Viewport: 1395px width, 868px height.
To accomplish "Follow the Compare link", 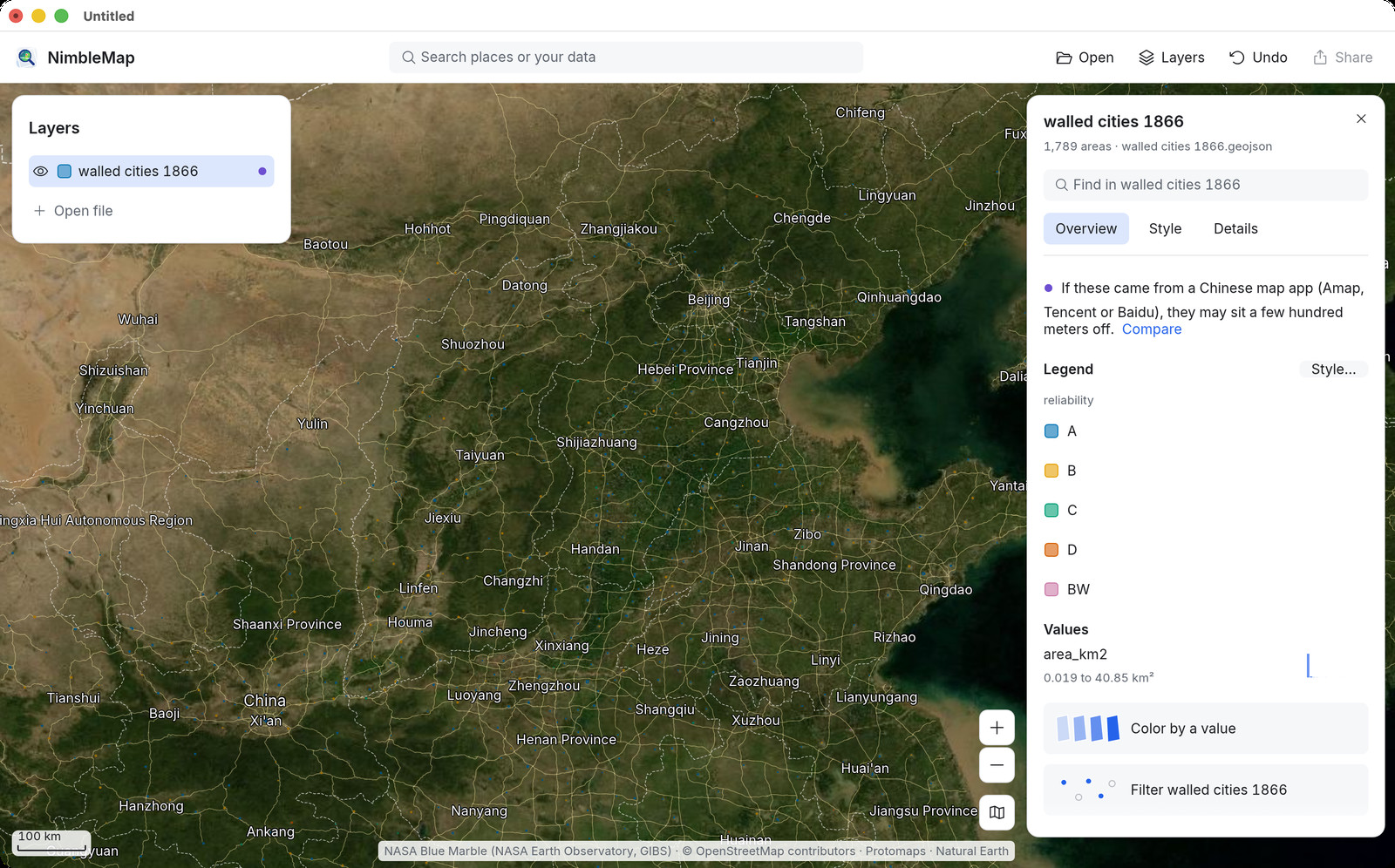I will [x=1152, y=329].
